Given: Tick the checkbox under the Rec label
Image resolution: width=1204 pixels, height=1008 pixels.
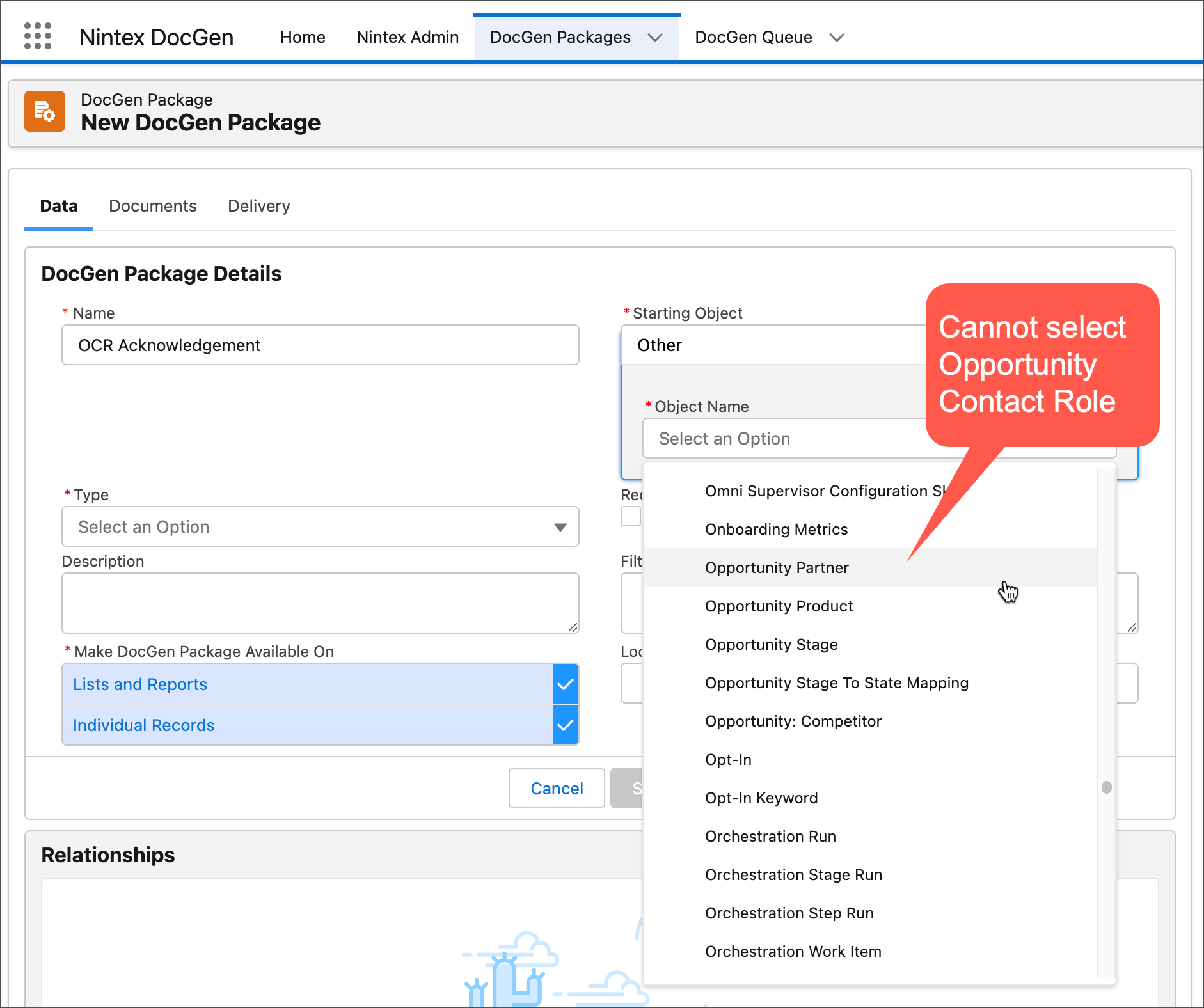Looking at the screenshot, I should [x=631, y=516].
